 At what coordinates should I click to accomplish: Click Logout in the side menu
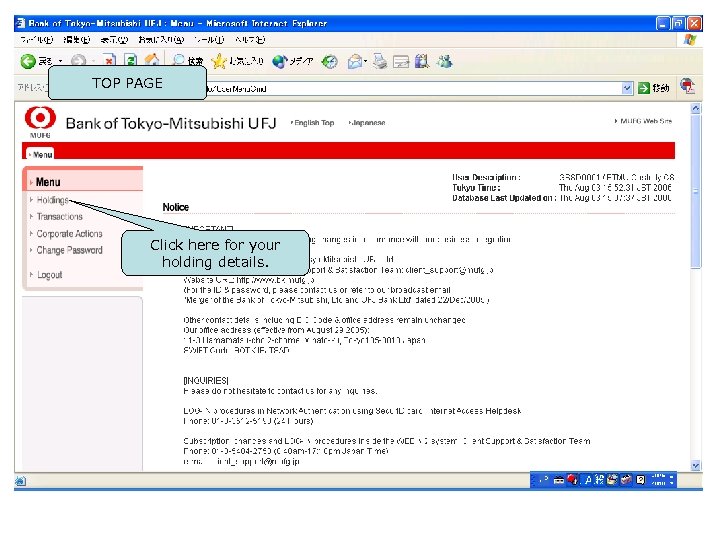pyautogui.click(x=49, y=275)
